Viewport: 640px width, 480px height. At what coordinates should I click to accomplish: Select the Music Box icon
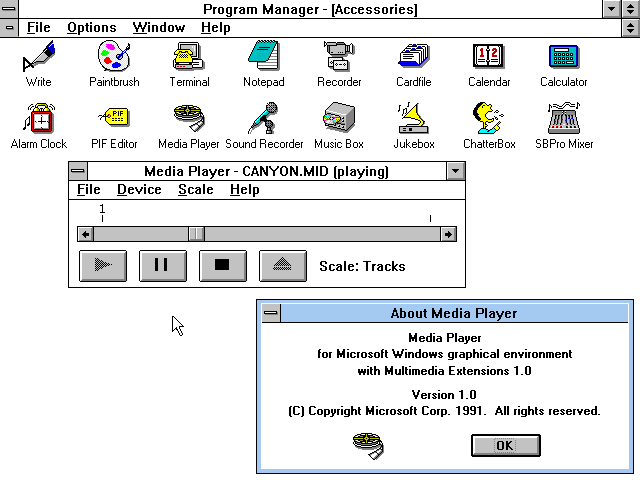pyautogui.click(x=339, y=118)
